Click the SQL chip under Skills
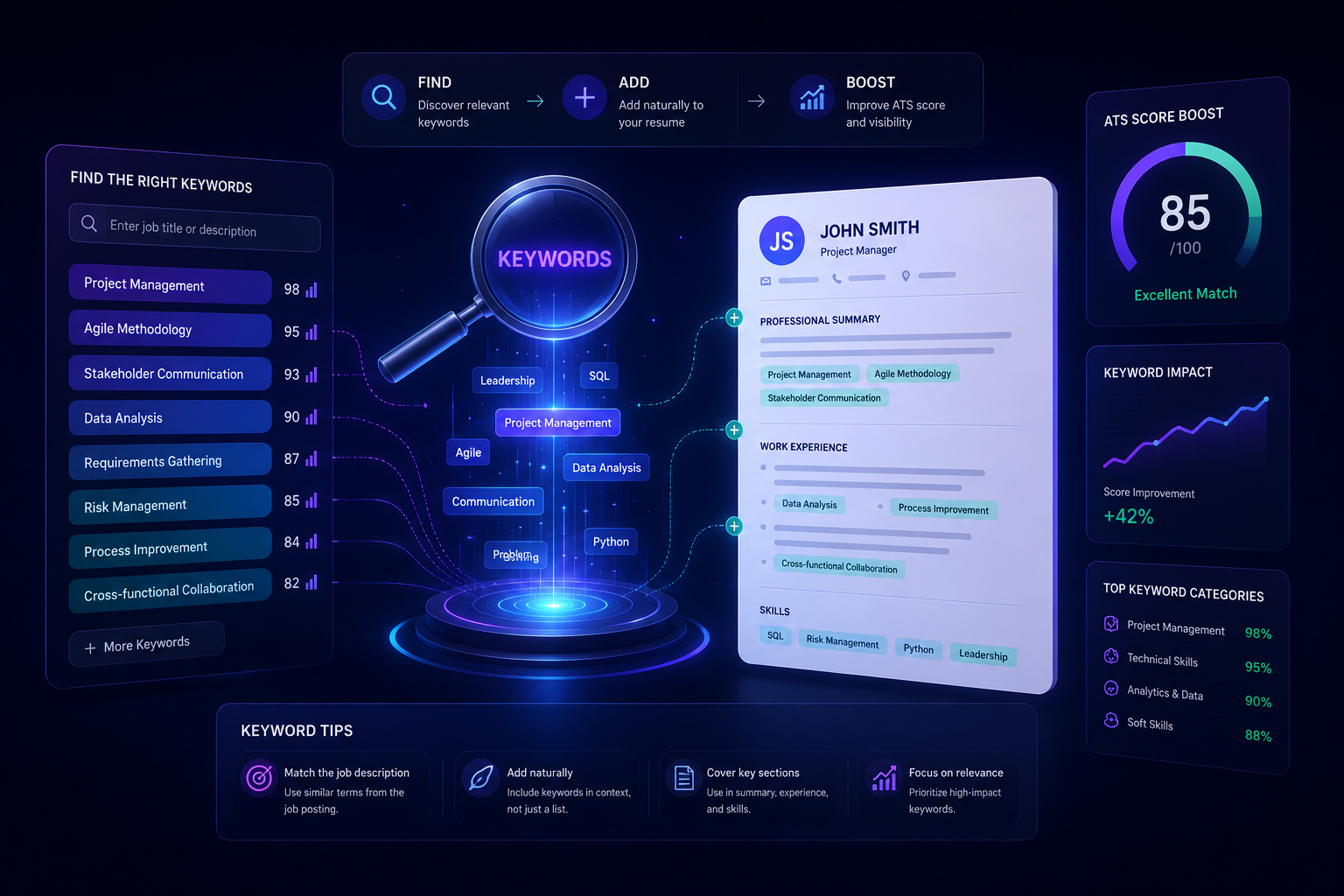1344x896 pixels. tap(775, 636)
